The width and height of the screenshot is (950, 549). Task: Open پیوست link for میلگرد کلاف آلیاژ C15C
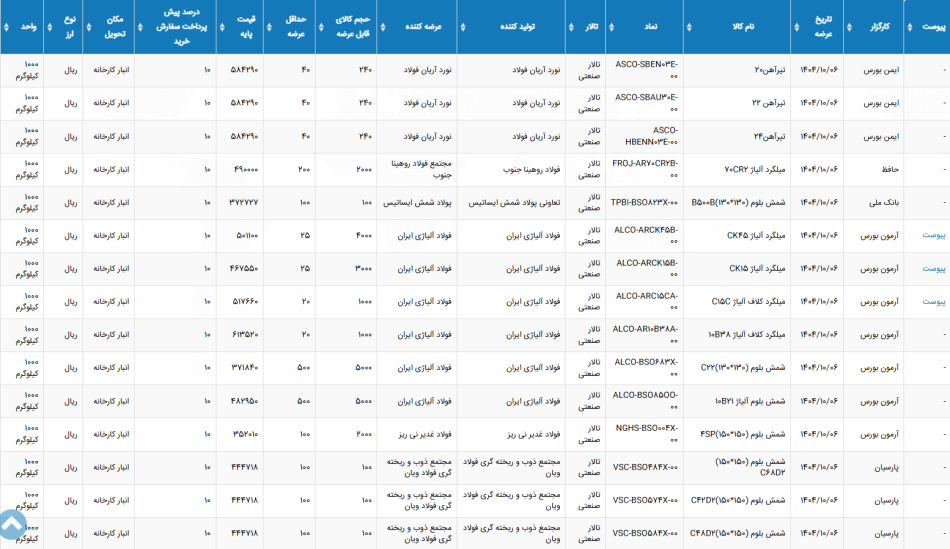[933, 302]
